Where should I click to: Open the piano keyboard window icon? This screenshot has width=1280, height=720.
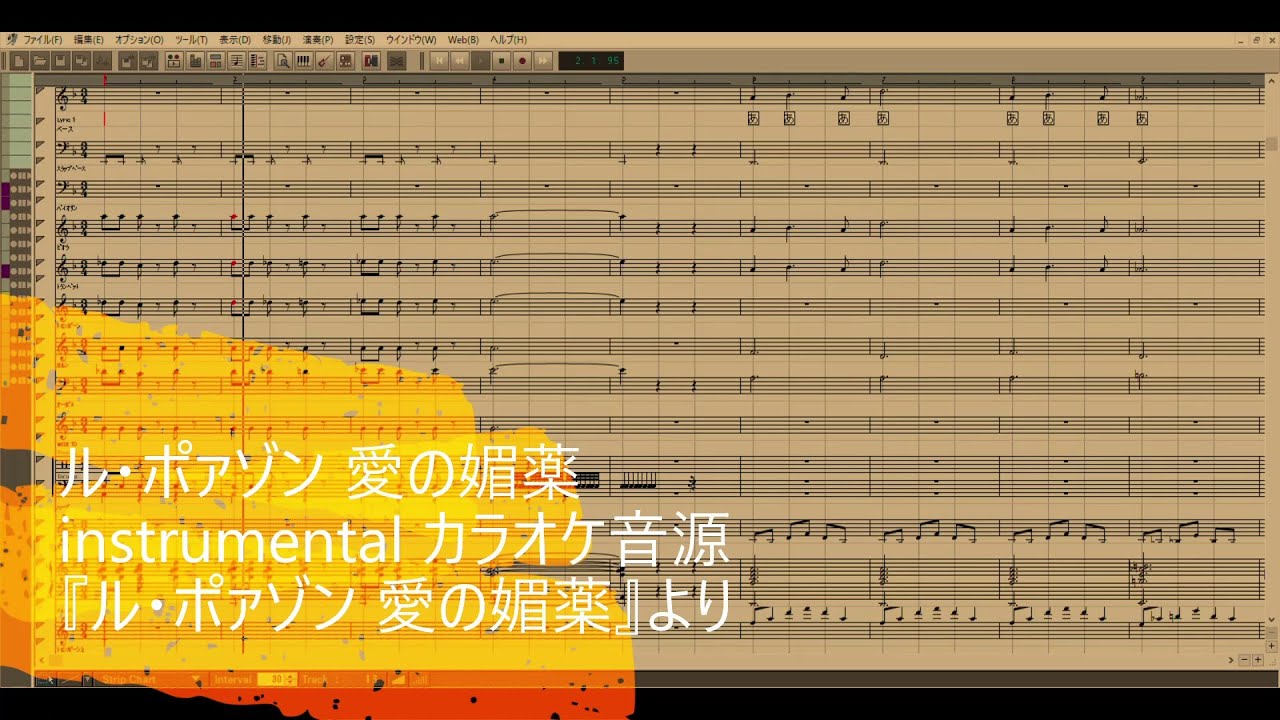(303, 61)
